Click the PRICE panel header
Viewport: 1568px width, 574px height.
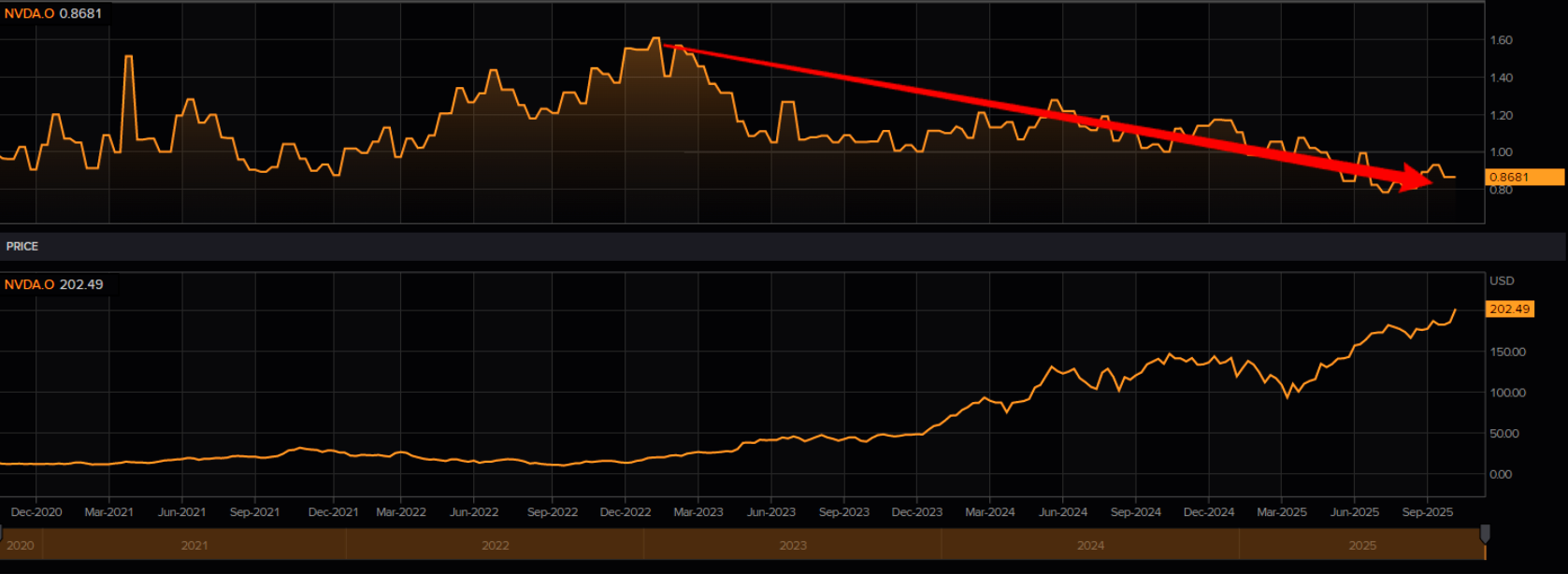(22, 247)
